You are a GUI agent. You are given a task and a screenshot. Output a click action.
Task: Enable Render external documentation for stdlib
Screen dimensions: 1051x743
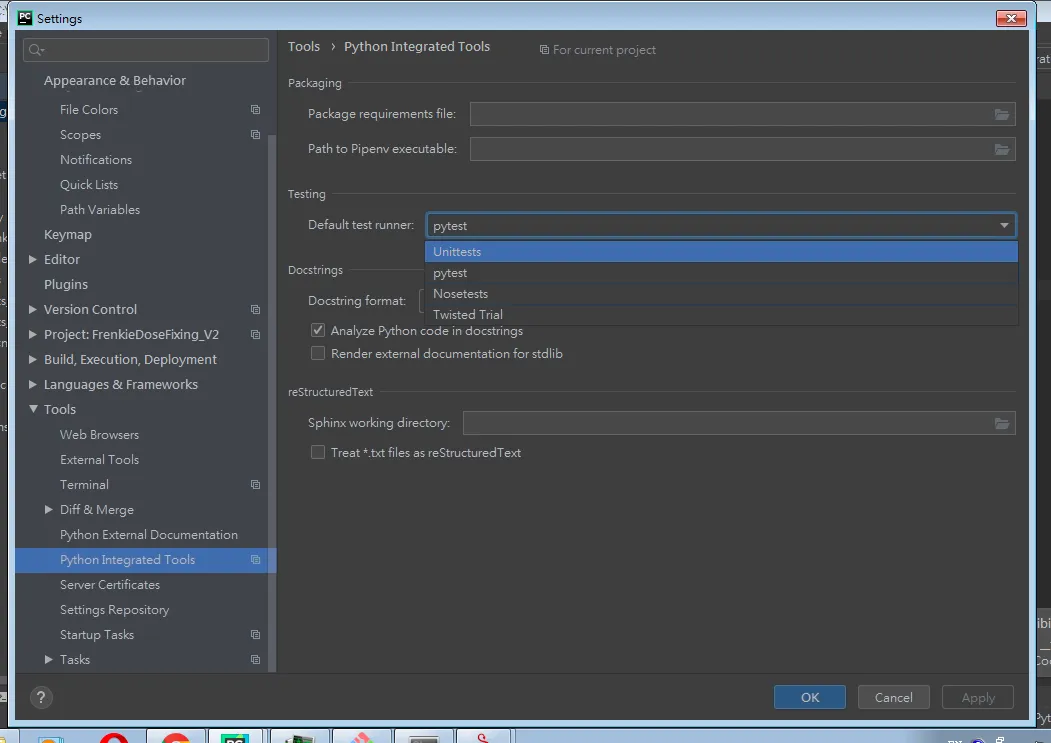pyautogui.click(x=318, y=353)
